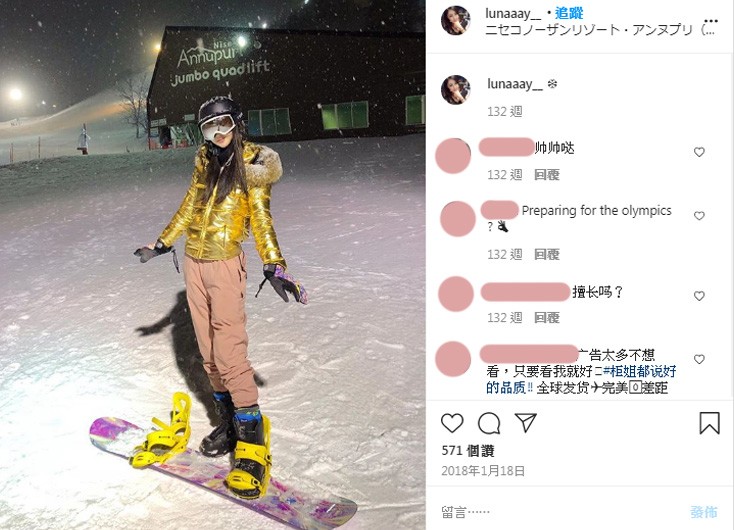This screenshot has height=530, width=734.
Task: Like the 广告太多不想 comment
Action: tap(699, 359)
